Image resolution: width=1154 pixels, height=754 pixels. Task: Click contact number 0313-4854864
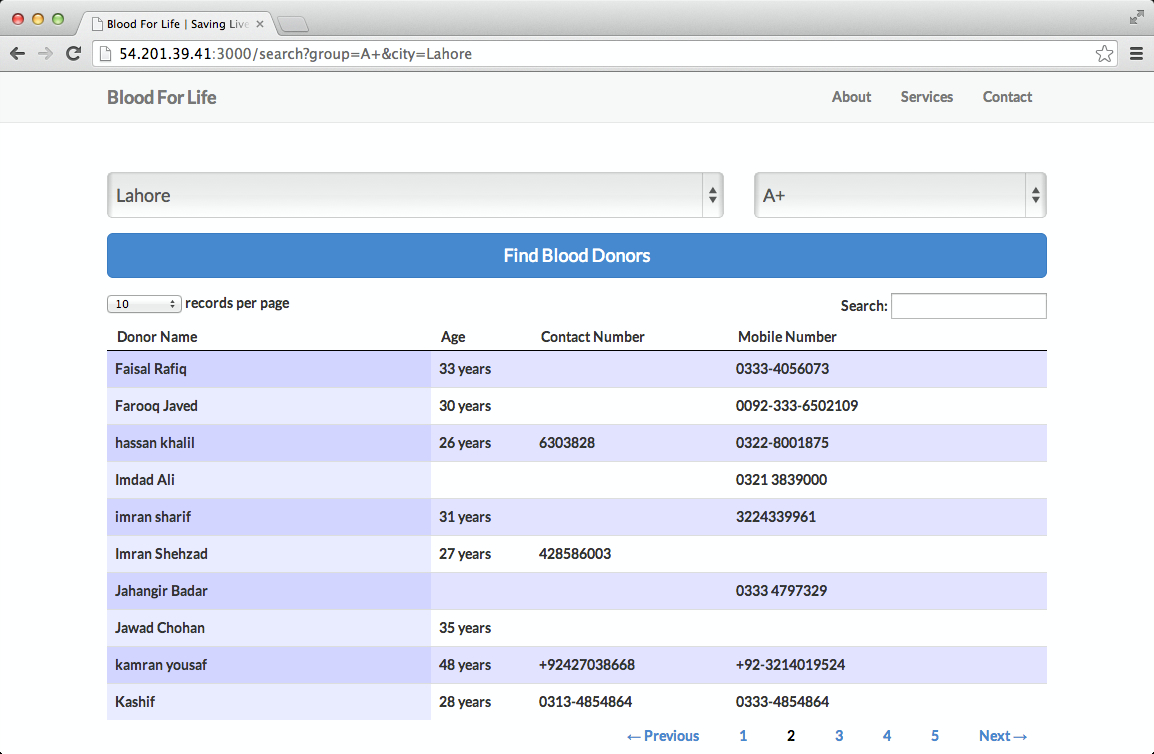585,702
